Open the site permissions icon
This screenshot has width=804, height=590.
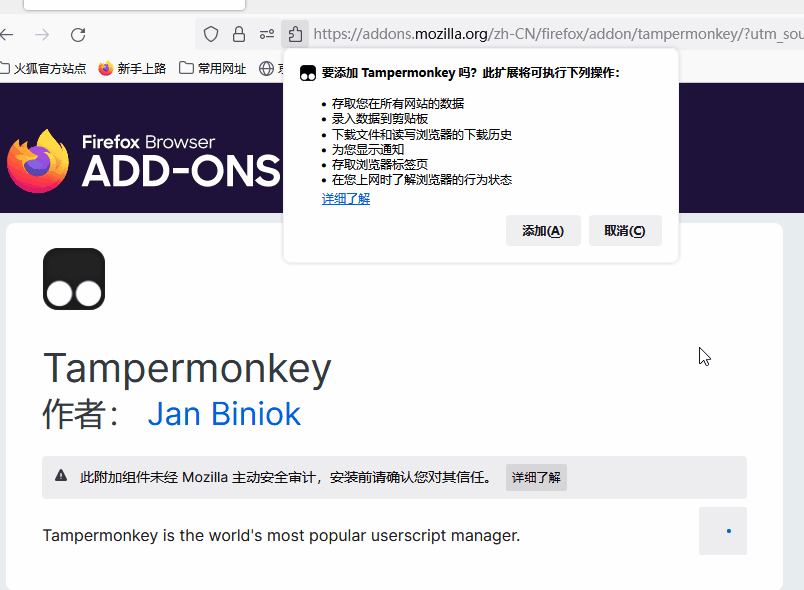pyautogui.click(x=267, y=34)
